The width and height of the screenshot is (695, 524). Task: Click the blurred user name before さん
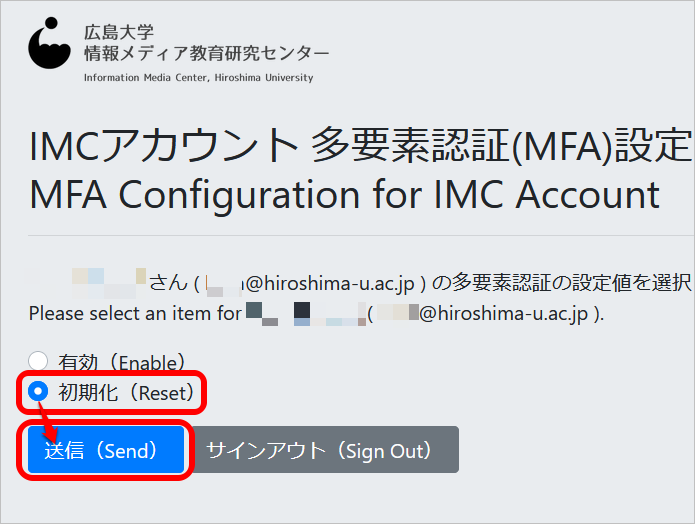(x=109, y=283)
